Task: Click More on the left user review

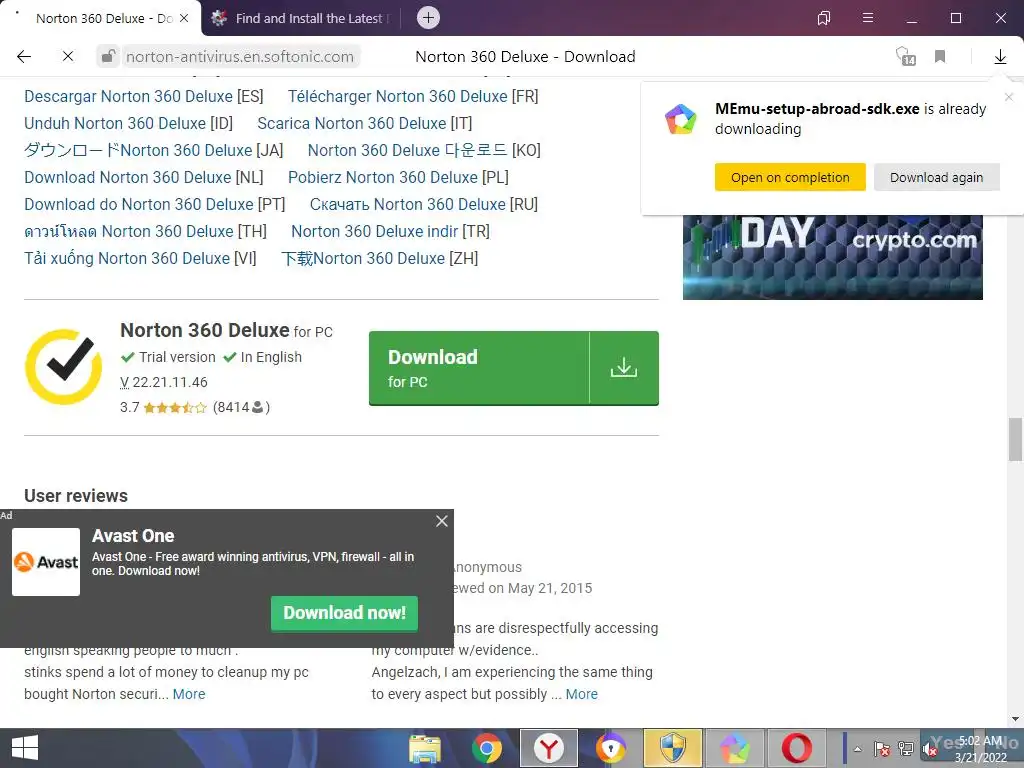Action: tap(189, 694)
